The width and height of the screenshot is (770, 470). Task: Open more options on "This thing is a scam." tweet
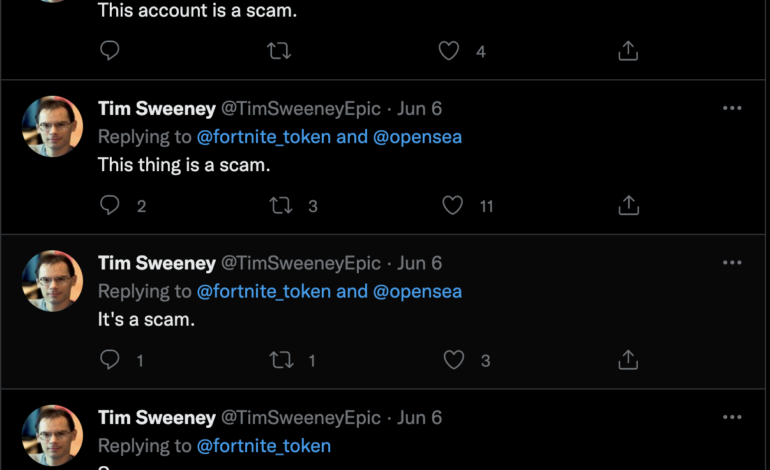(x=732, y=108)
